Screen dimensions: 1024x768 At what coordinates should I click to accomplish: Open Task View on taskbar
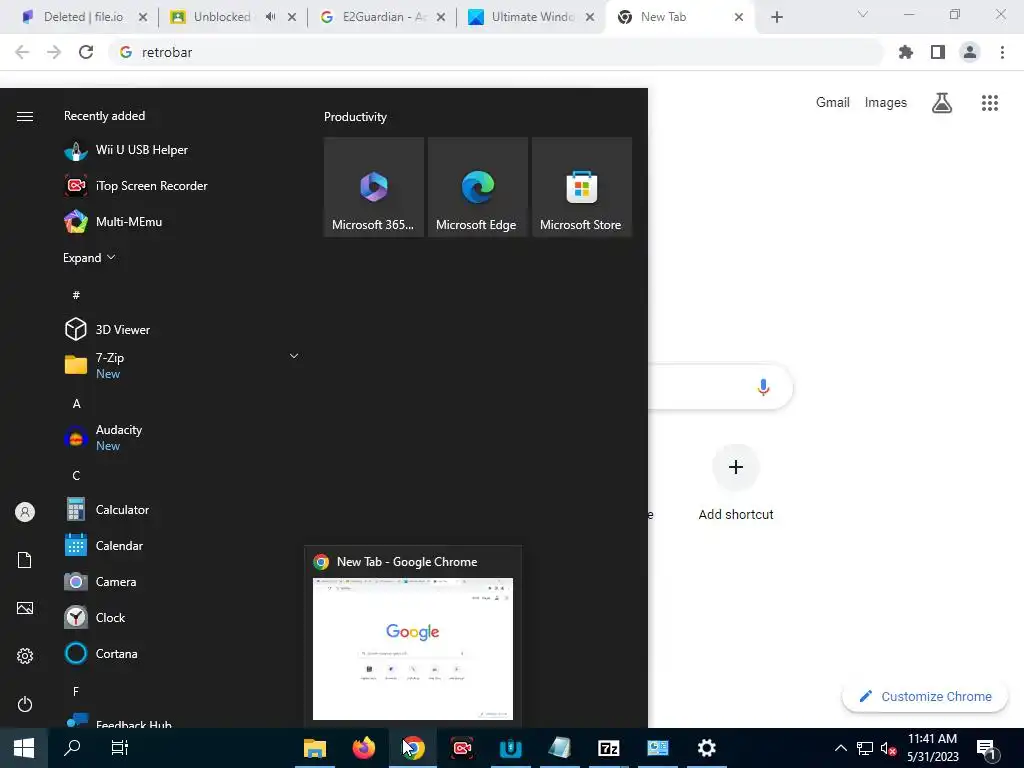[x=120, y=748]
